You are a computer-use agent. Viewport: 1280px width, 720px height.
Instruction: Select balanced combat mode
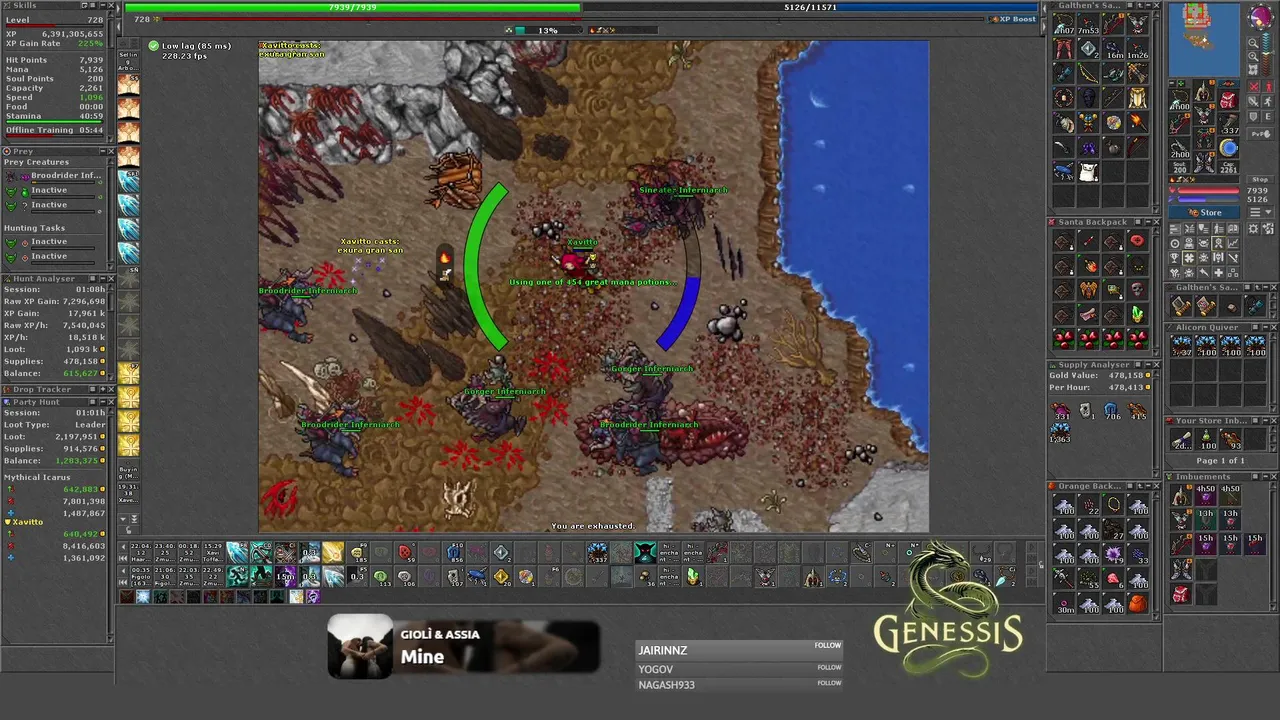click(1253, 101)
